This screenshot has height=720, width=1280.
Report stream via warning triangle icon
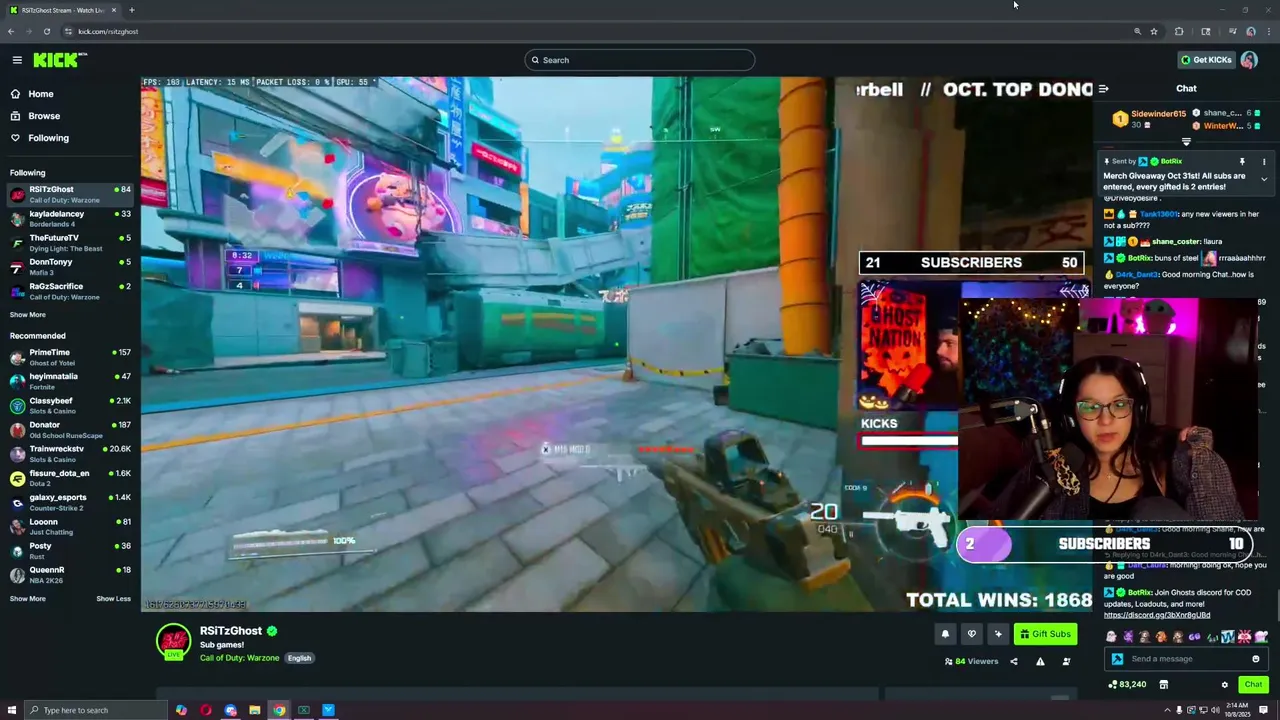pos(1040,661)
